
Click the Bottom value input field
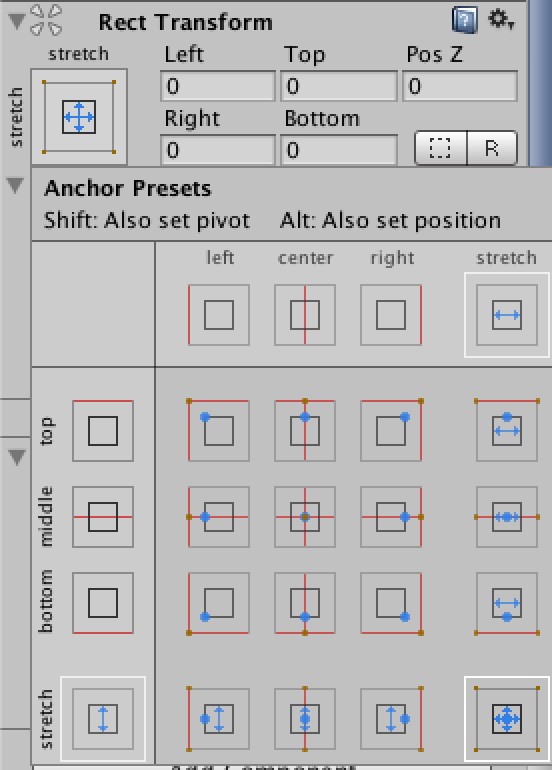338,149
